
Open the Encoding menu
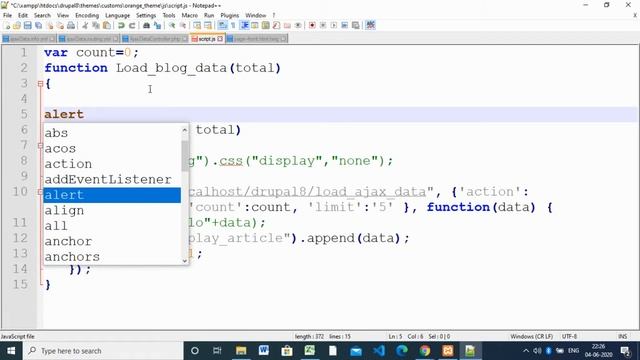(87, 15)
